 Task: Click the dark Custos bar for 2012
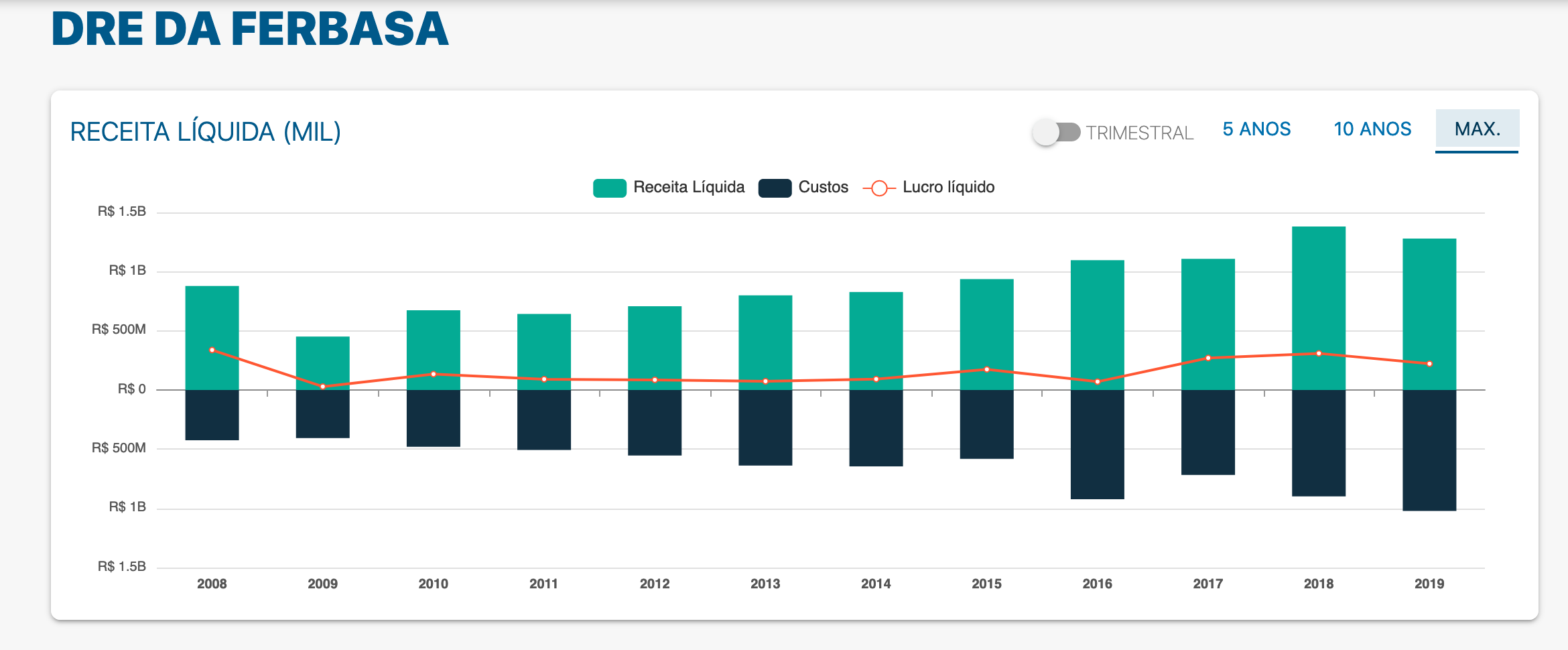[655, 423]
